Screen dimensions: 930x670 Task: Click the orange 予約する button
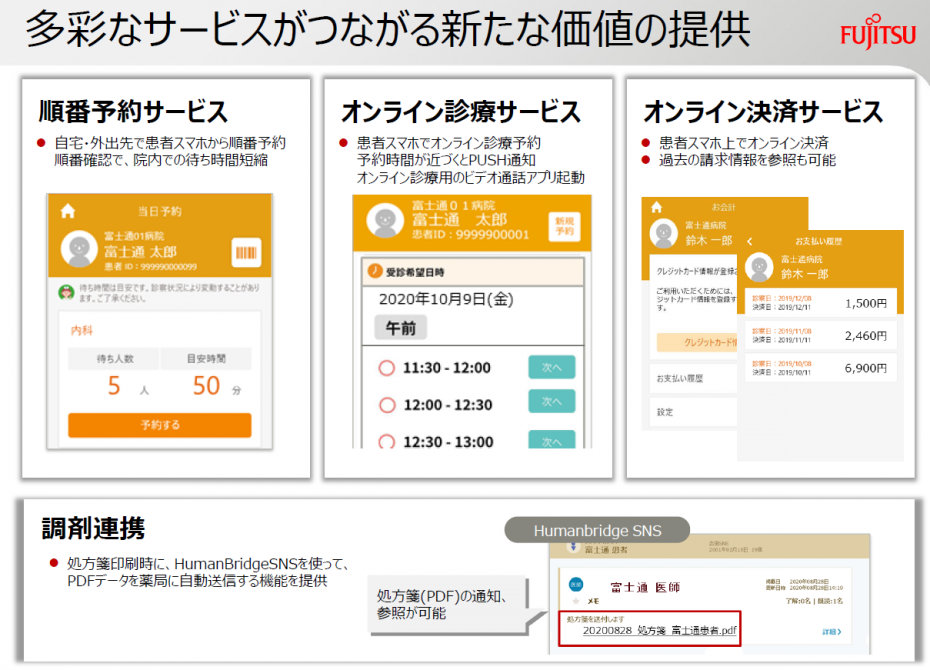[x=160, y=425]
